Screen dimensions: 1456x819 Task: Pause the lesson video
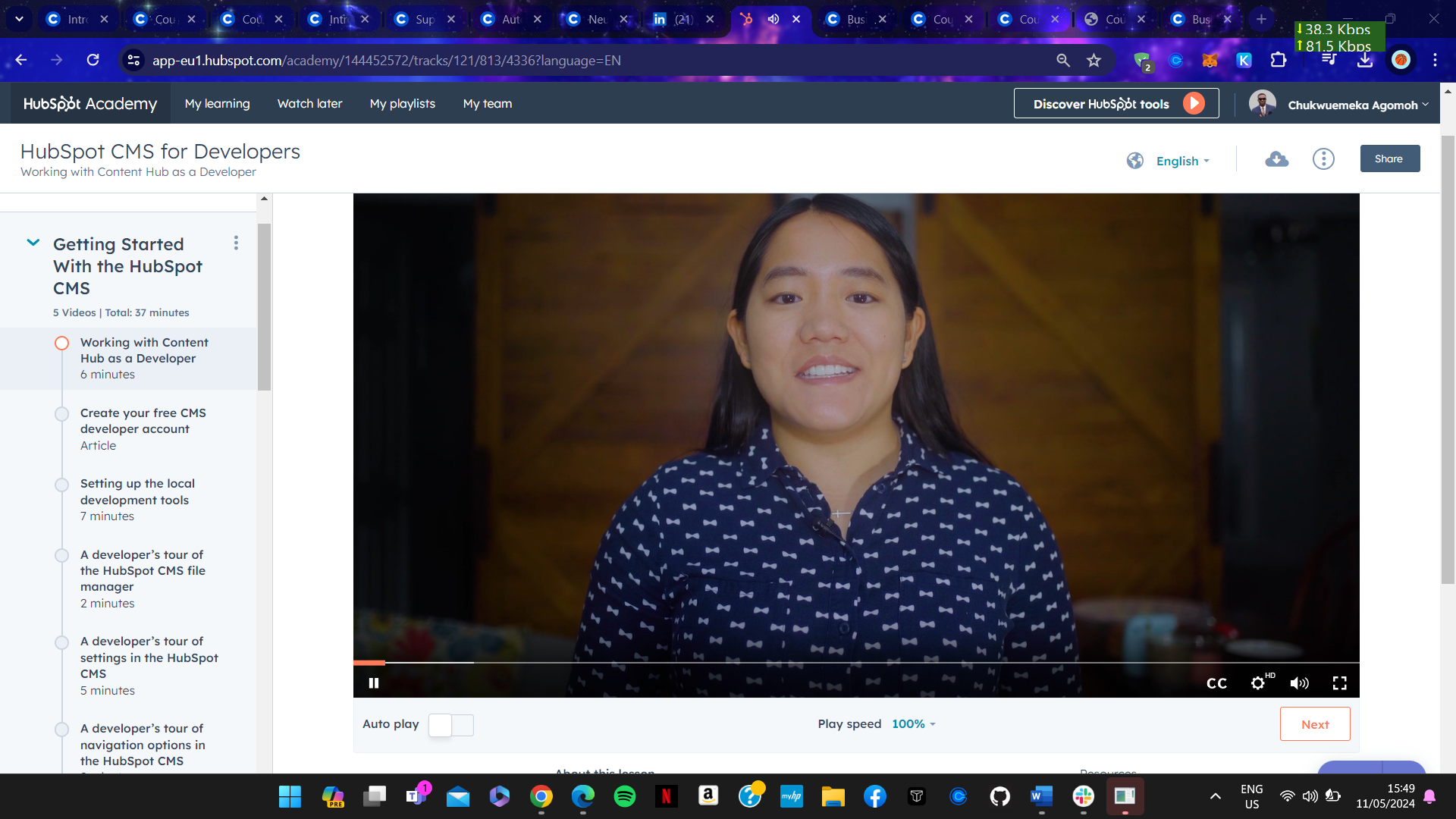coord(374,683)
